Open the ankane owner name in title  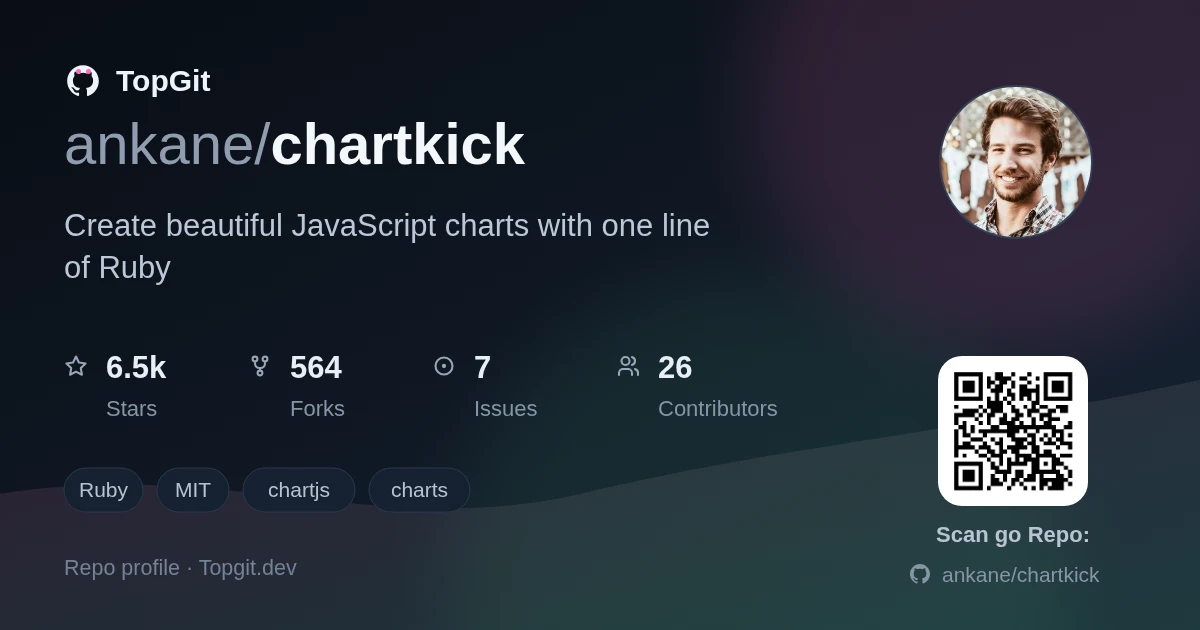pyautogui.click(x=160, y=144)
